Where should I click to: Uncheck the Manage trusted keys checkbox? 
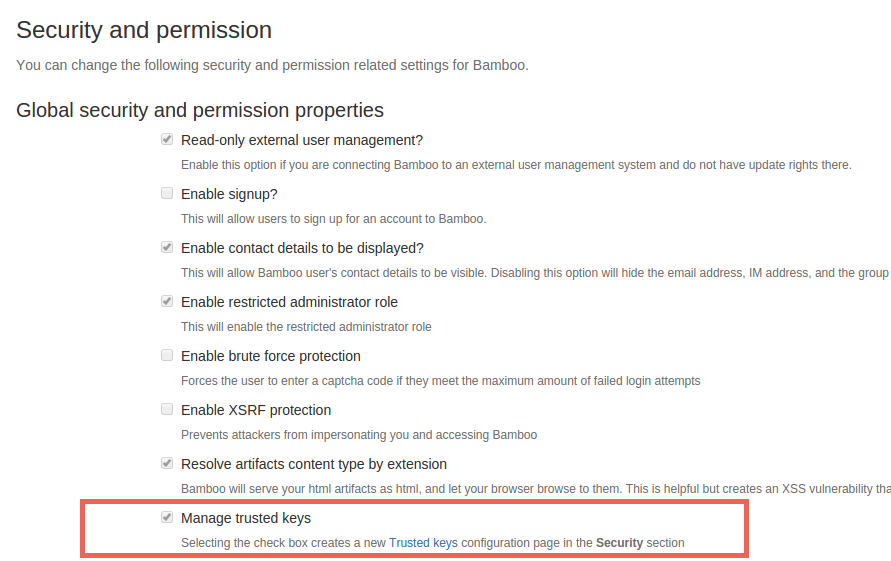point(166,517)
